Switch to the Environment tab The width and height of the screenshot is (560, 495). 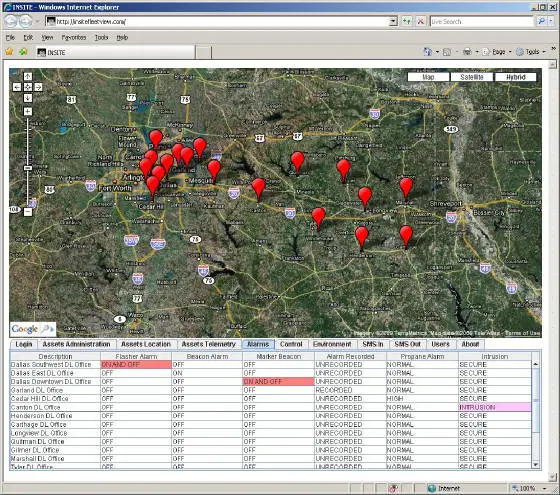click(332, 344)
